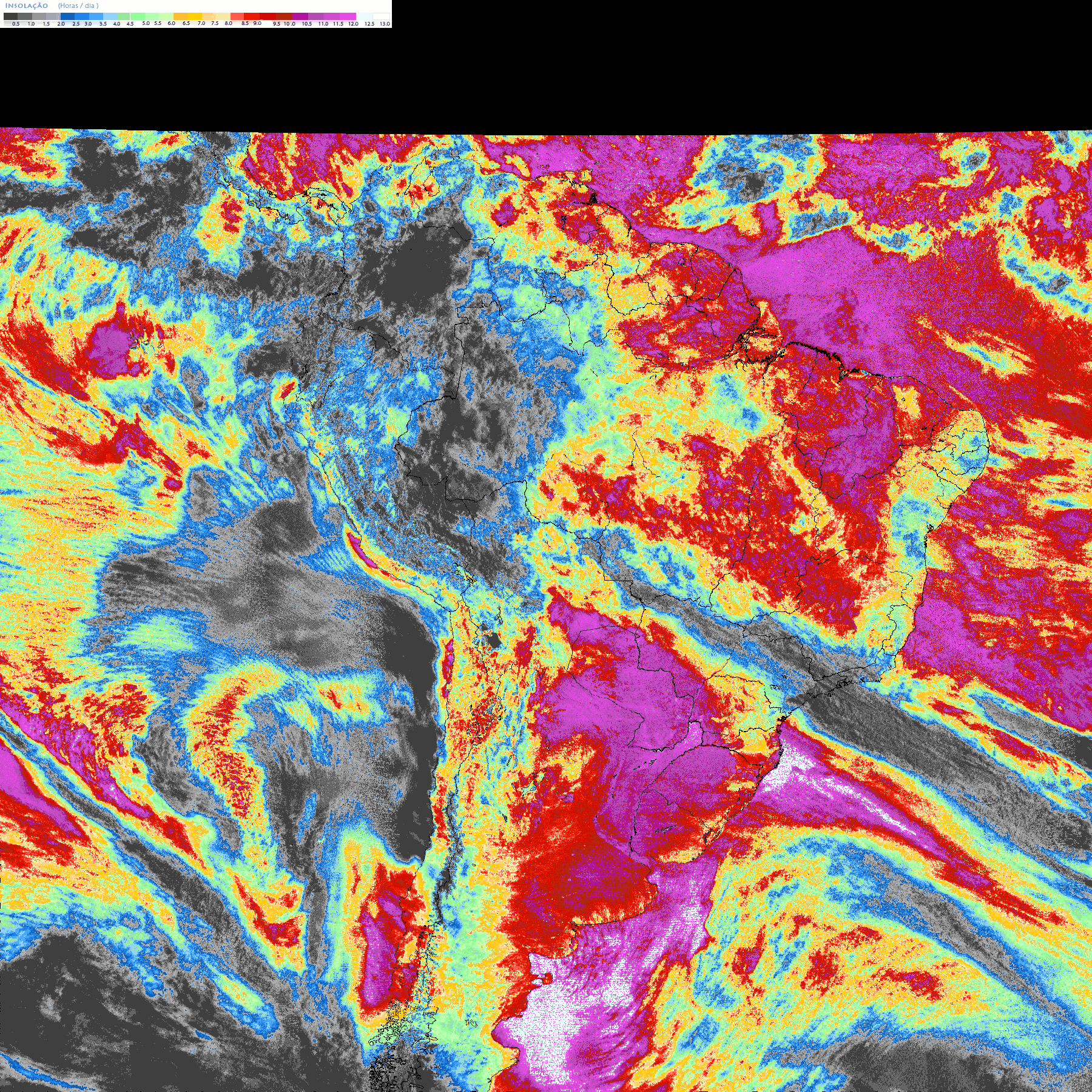Click the 'INSOLAÇÃO' legend title

[x=27, y=5]
